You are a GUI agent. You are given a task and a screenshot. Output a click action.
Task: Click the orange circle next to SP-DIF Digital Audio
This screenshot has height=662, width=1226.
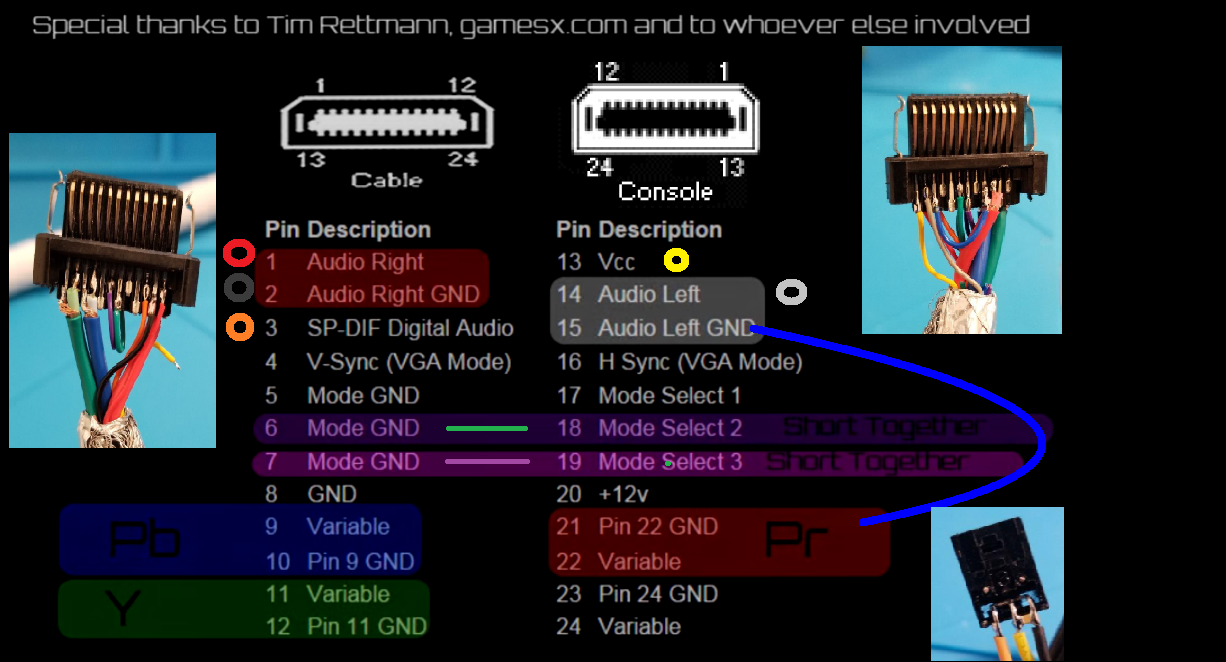239,327
